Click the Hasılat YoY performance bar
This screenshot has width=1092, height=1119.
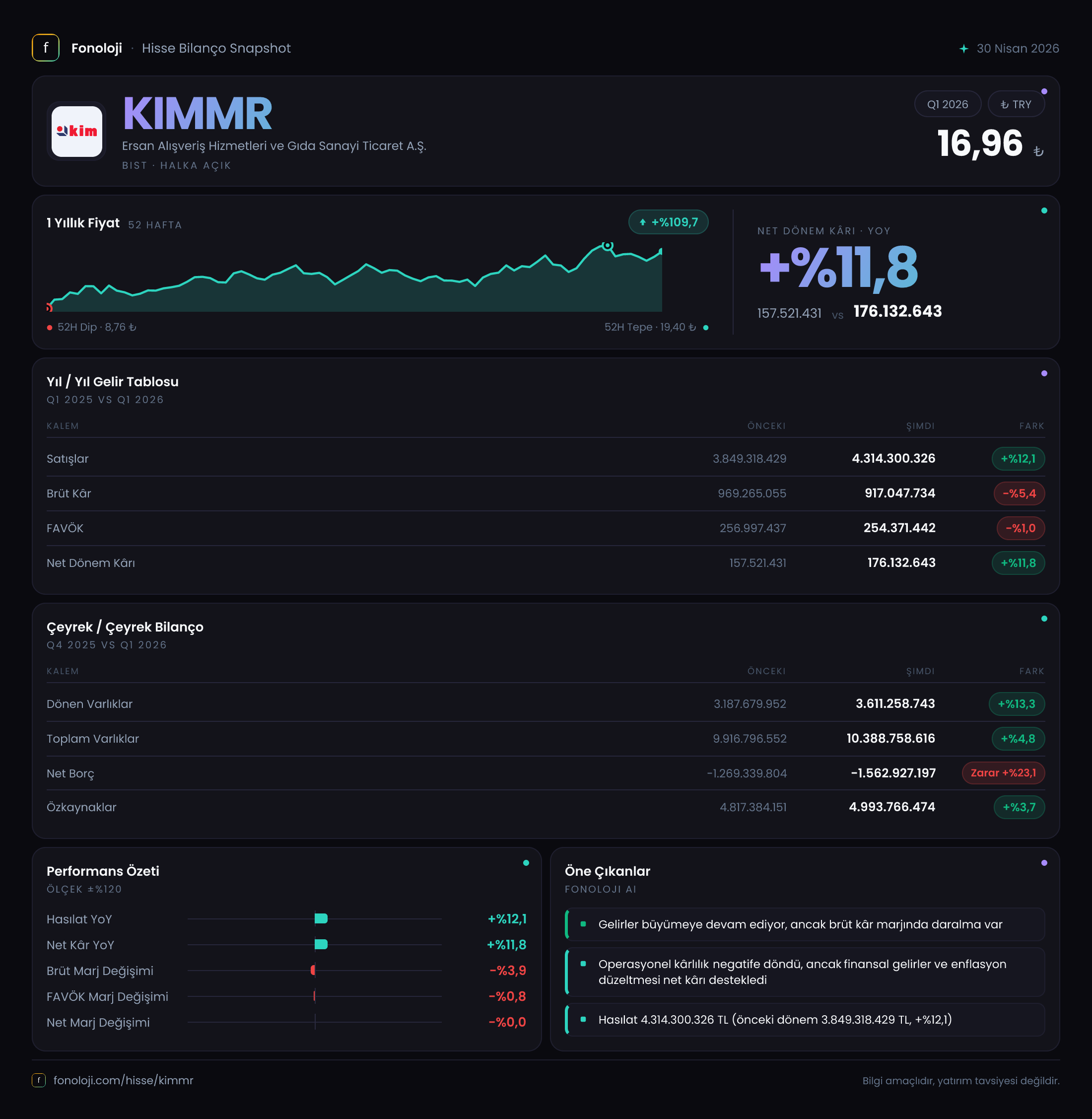point(321,919)
